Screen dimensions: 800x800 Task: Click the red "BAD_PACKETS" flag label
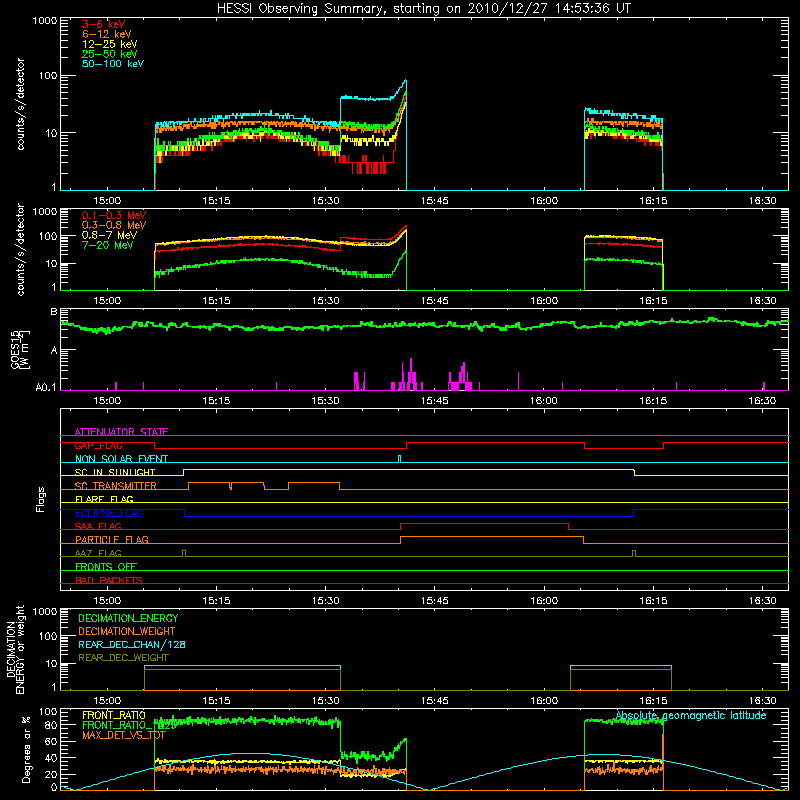point(109,580)
